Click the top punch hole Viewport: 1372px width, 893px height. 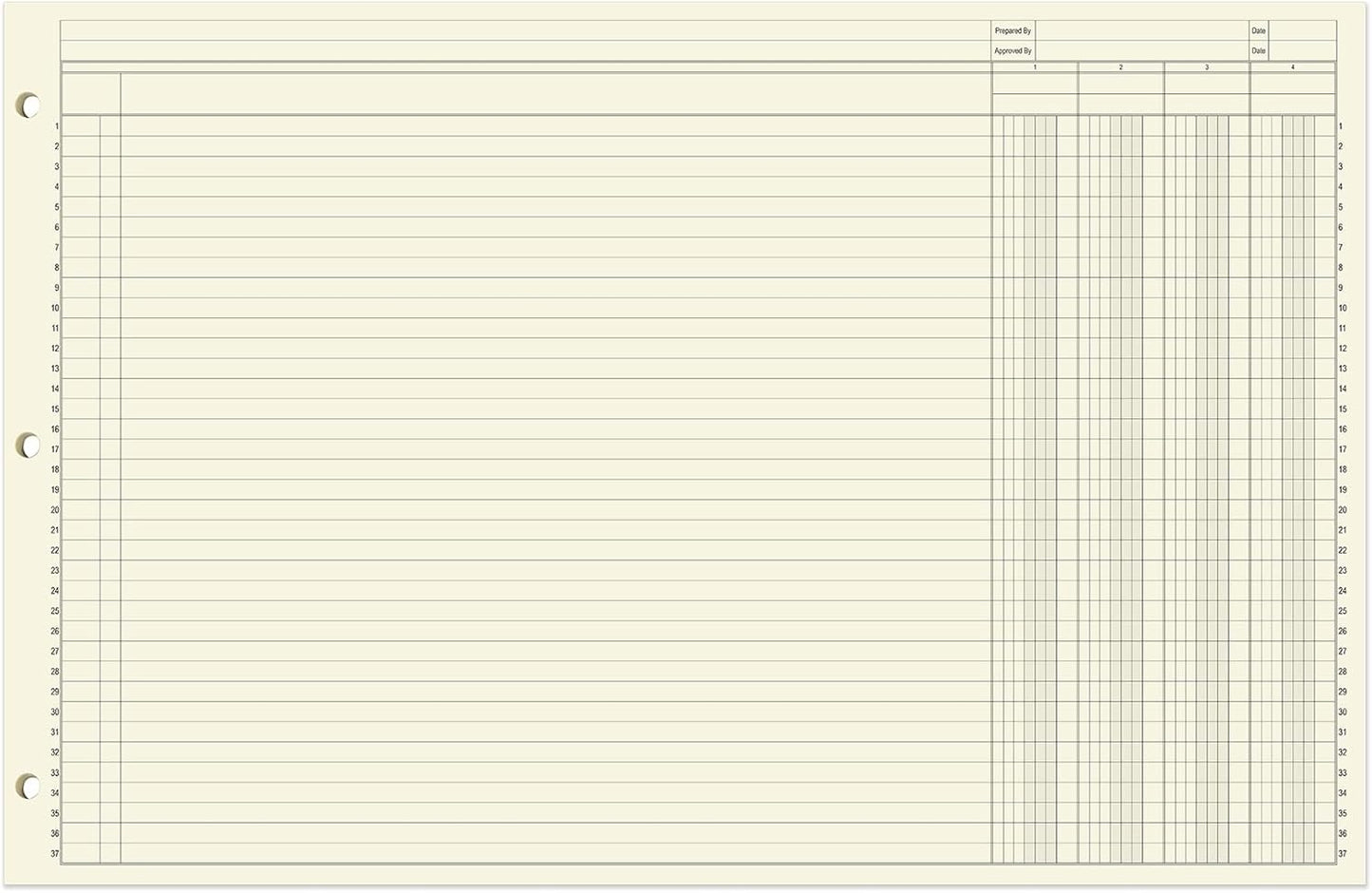click(28, 104)
